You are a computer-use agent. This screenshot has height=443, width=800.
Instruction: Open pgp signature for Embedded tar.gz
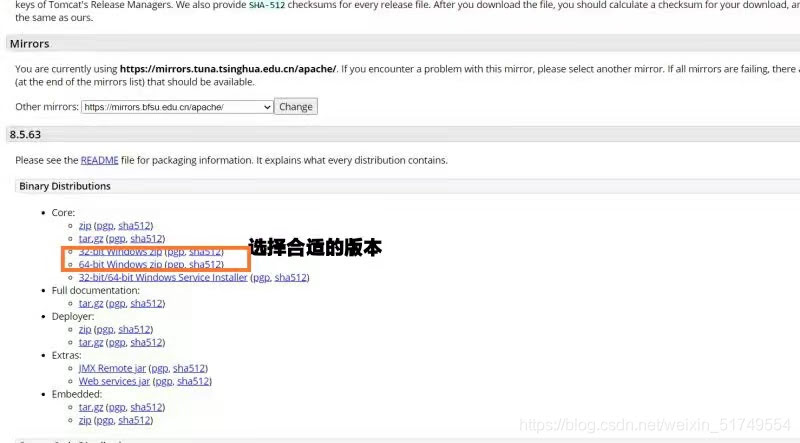(x=117, y=407)
